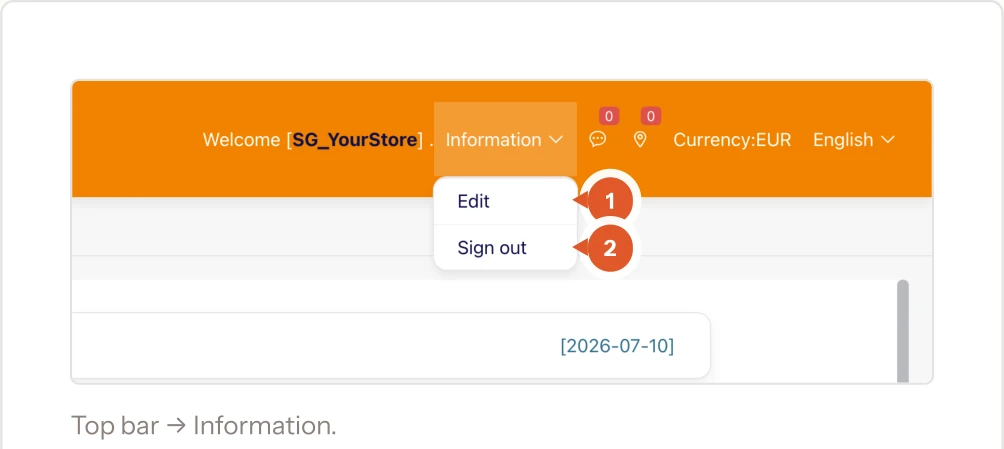Screen dimensions: 1004x449
Task: Select Edit from the Information menu
Action: pos(505,201)
